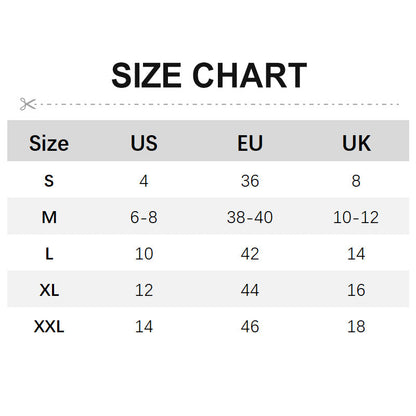Click the SIZE CHART title
416x416 pixels.
coord(209,75)
